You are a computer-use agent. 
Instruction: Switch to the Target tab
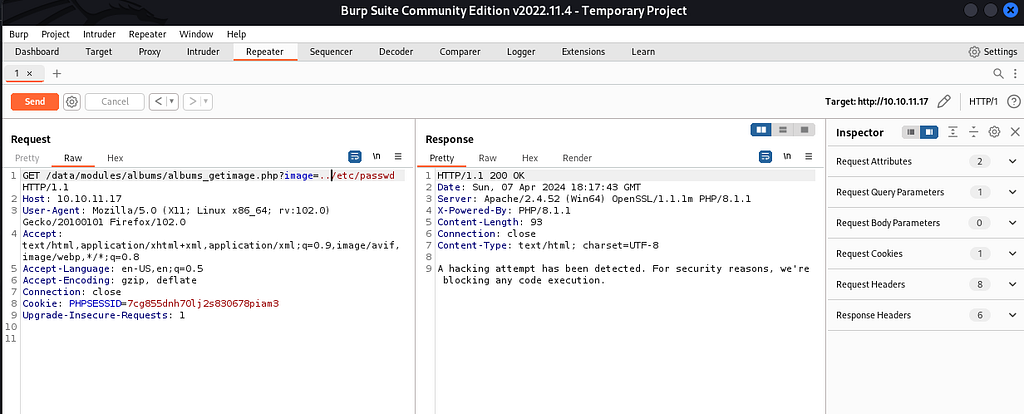(x=99, y=52)
